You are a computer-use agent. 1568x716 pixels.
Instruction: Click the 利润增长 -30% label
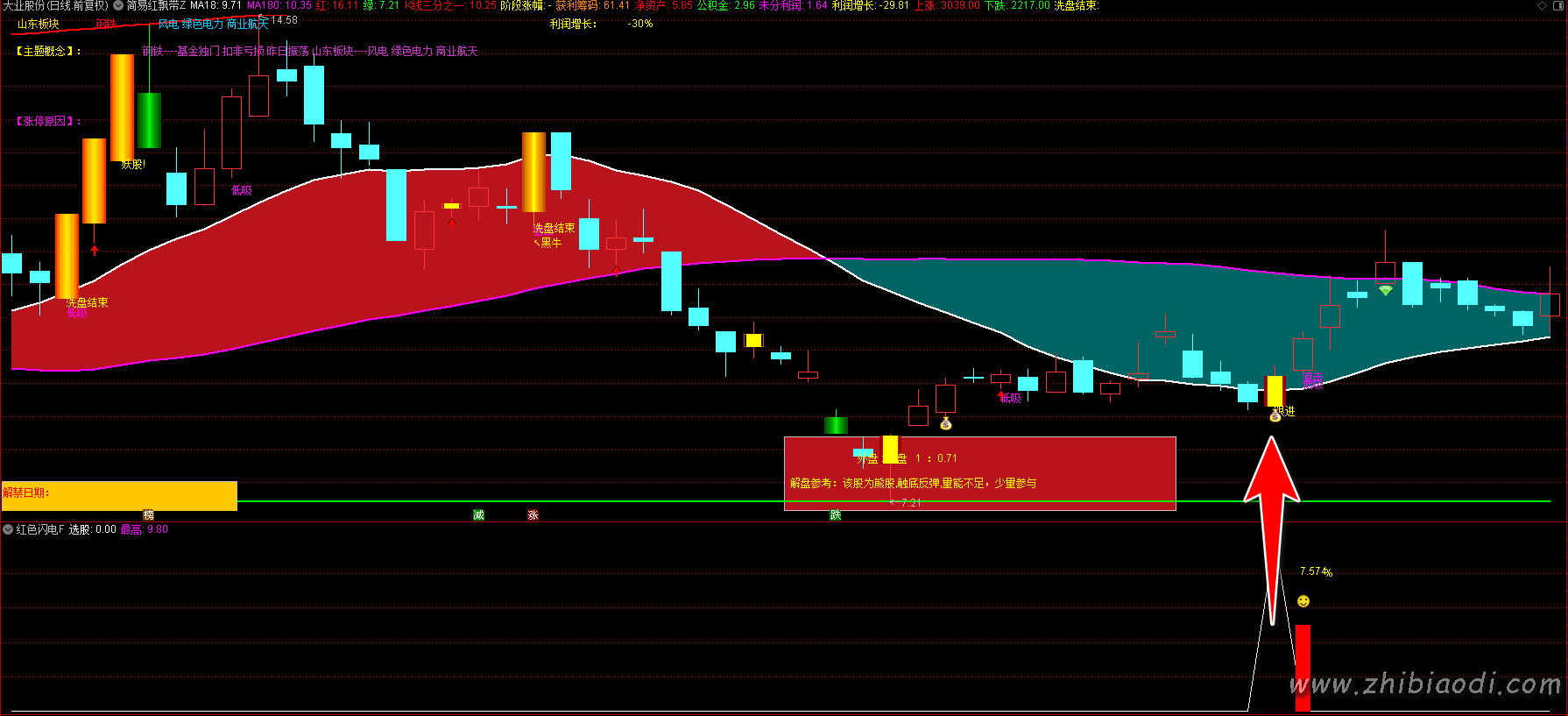click(602, 24)
